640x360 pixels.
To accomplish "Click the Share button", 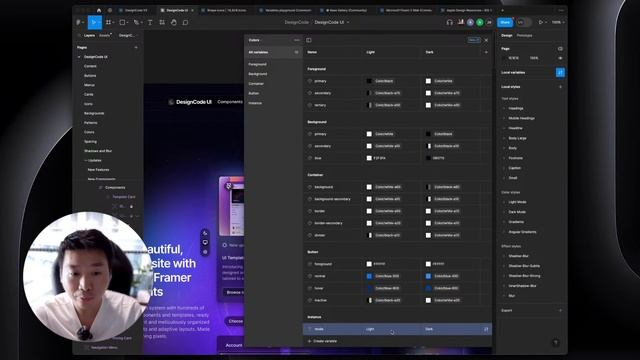I will 505,22.
